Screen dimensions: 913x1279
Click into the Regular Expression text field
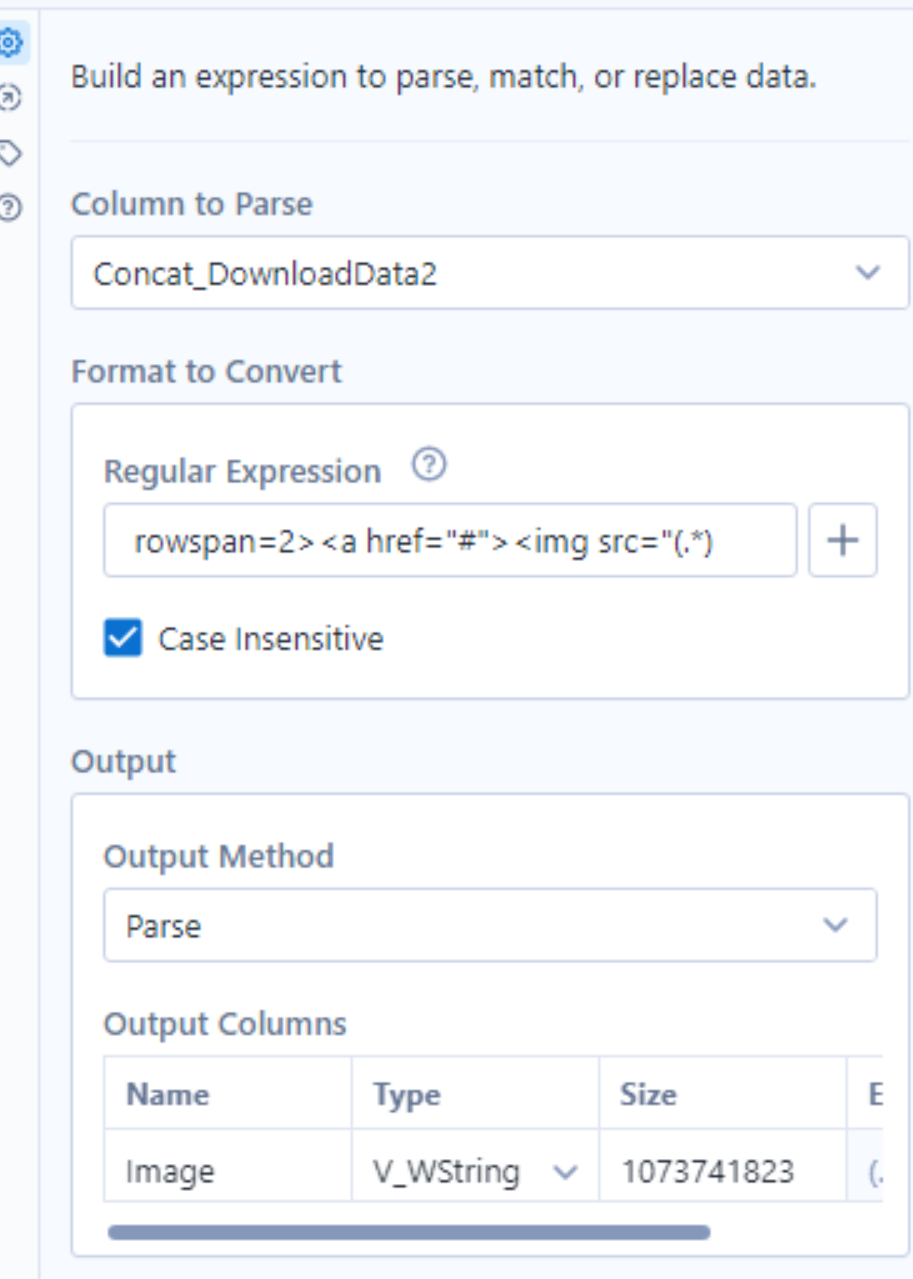[450, 541]
